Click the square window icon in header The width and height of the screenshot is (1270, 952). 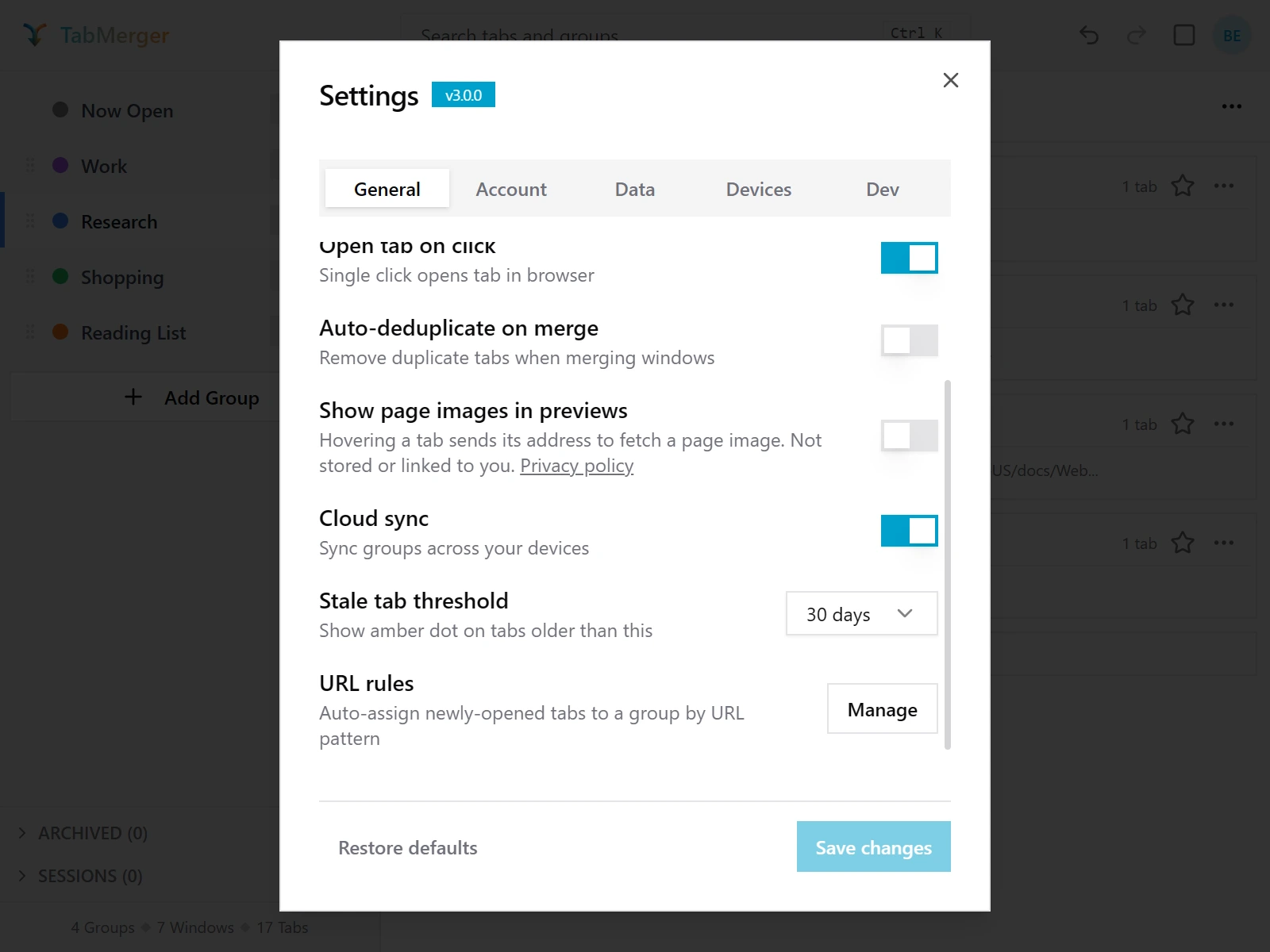1184,35
